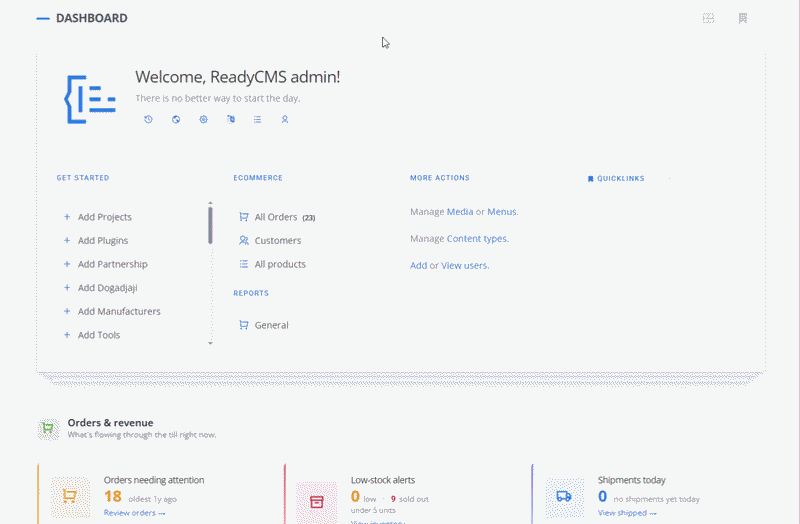Click the blue dash beside the DASHBOARD title
This screenshot has width=800, height=524.
coord(43,19)
